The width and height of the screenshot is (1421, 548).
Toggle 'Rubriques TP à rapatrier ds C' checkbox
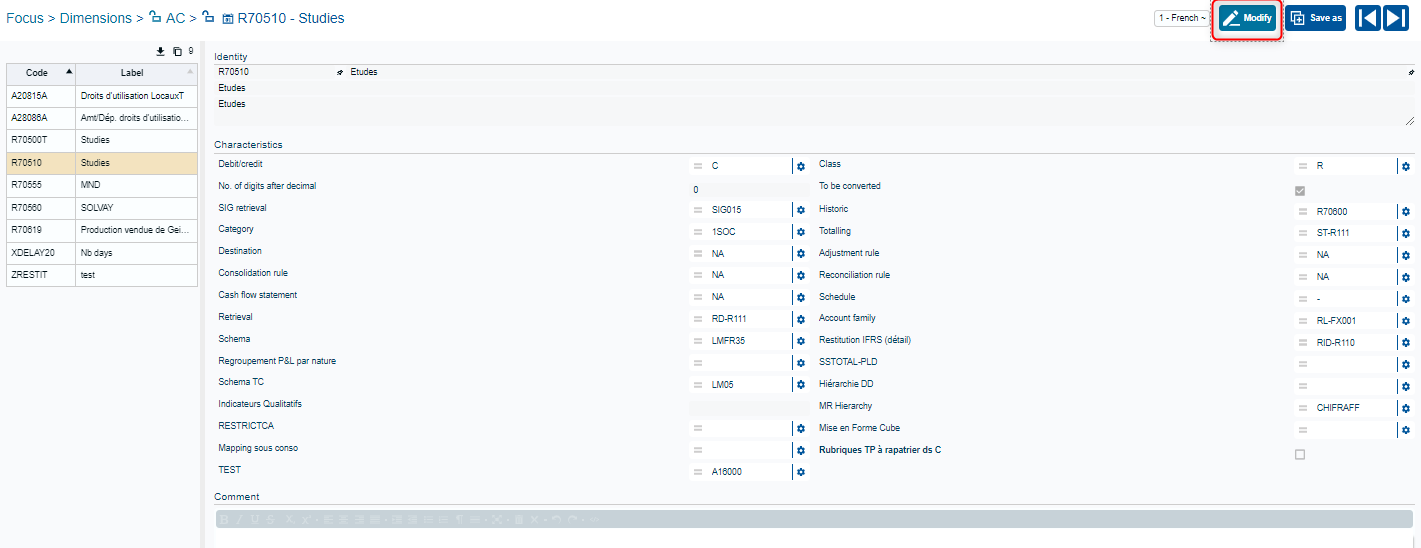pos(1300,454)
